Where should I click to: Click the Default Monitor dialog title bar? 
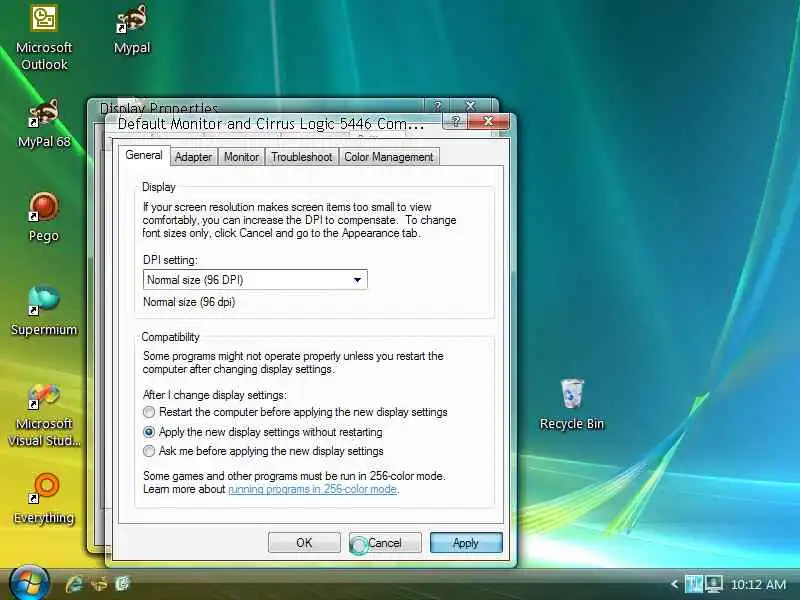[271, 124]
